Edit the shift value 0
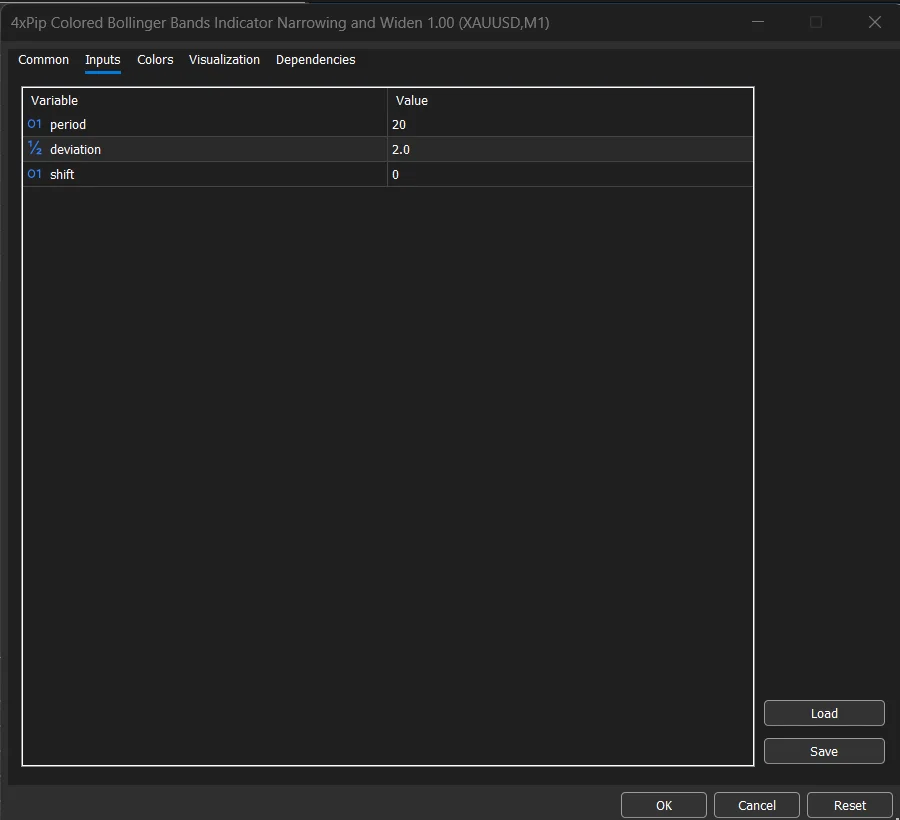The image size is (900, 820). [x=570, y=174]
